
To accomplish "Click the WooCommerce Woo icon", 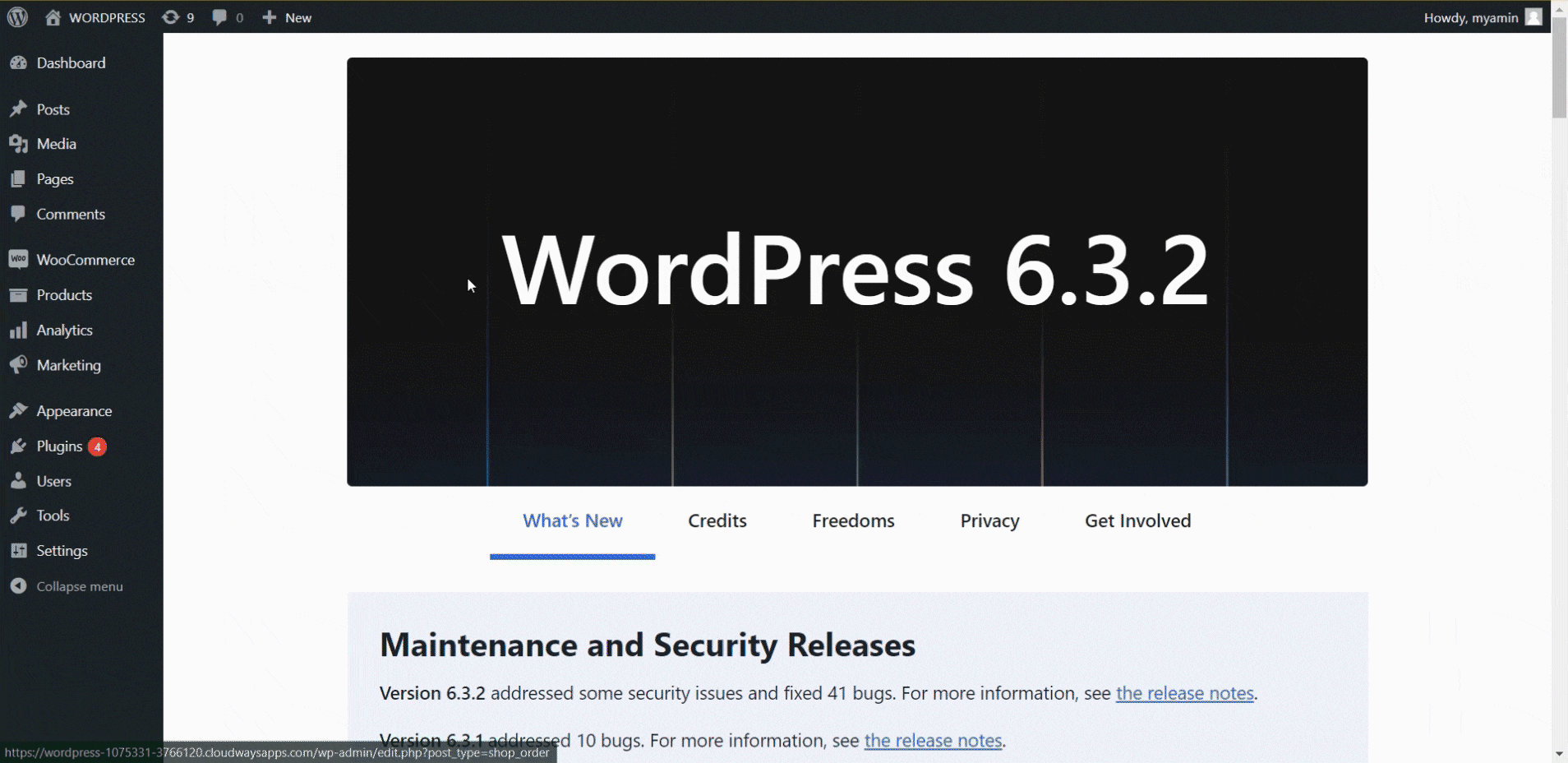I will pyautogui.click(x=18, y=260).
